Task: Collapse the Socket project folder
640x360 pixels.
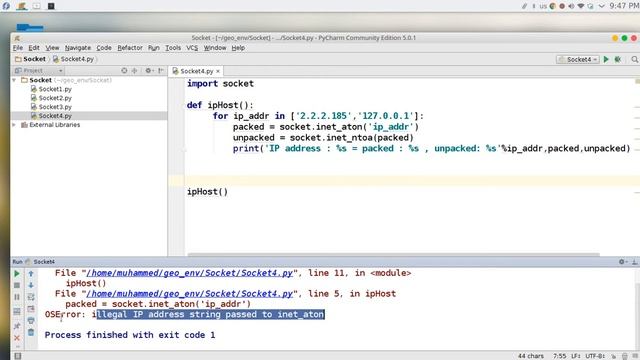Action: [x=14, y=80]
